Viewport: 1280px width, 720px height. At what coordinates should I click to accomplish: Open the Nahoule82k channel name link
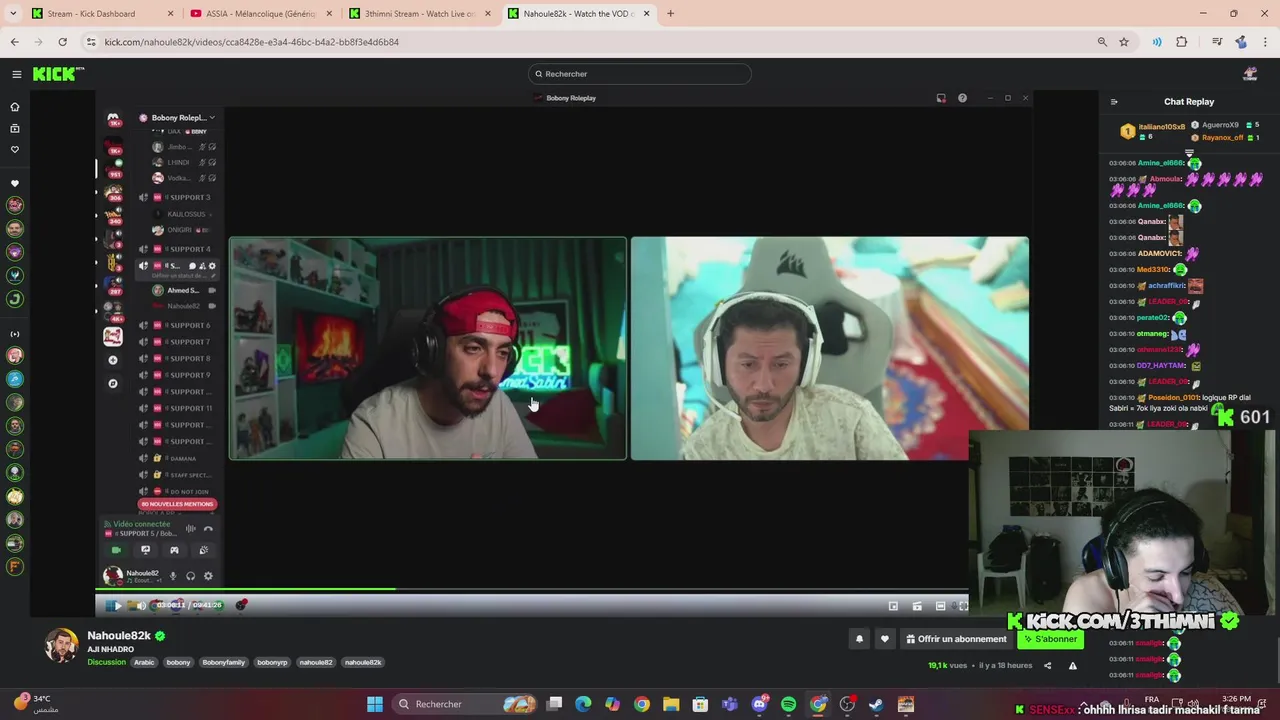(x=119, y=636)
